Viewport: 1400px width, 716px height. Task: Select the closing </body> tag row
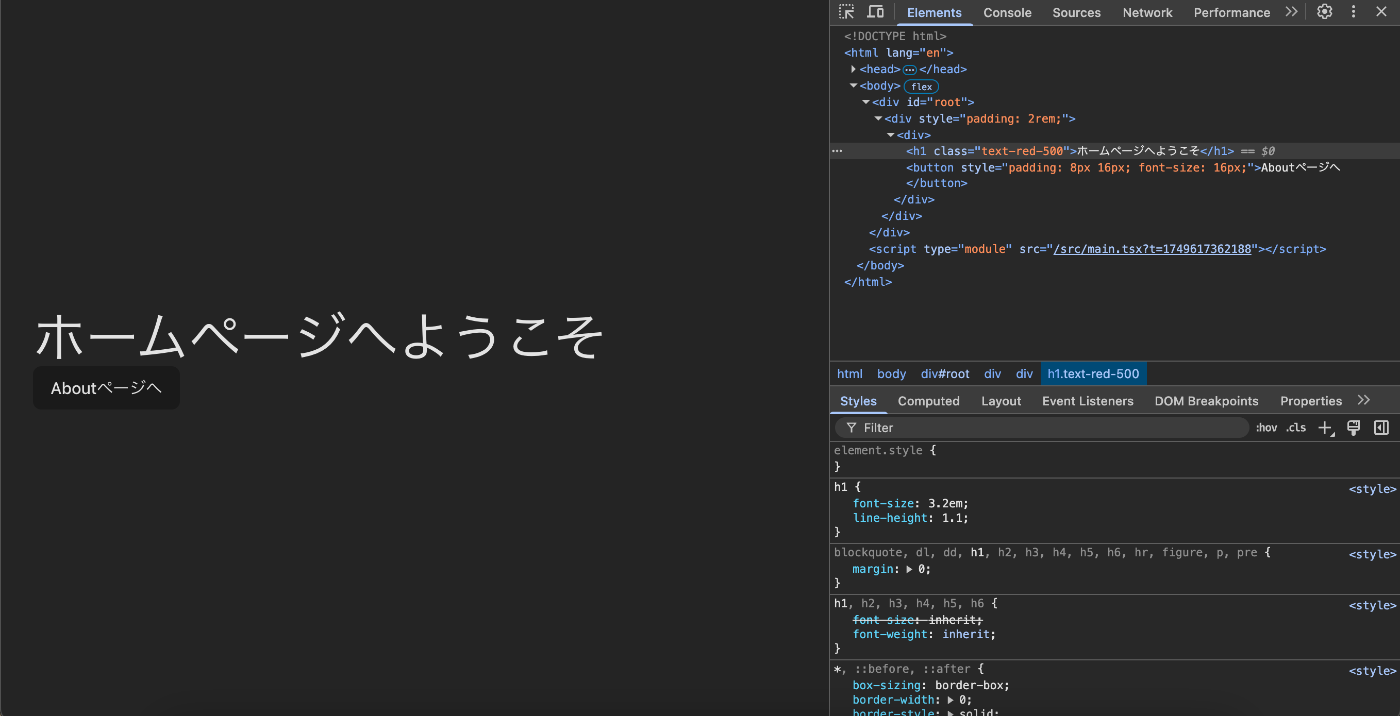click(x=880, y=266)
